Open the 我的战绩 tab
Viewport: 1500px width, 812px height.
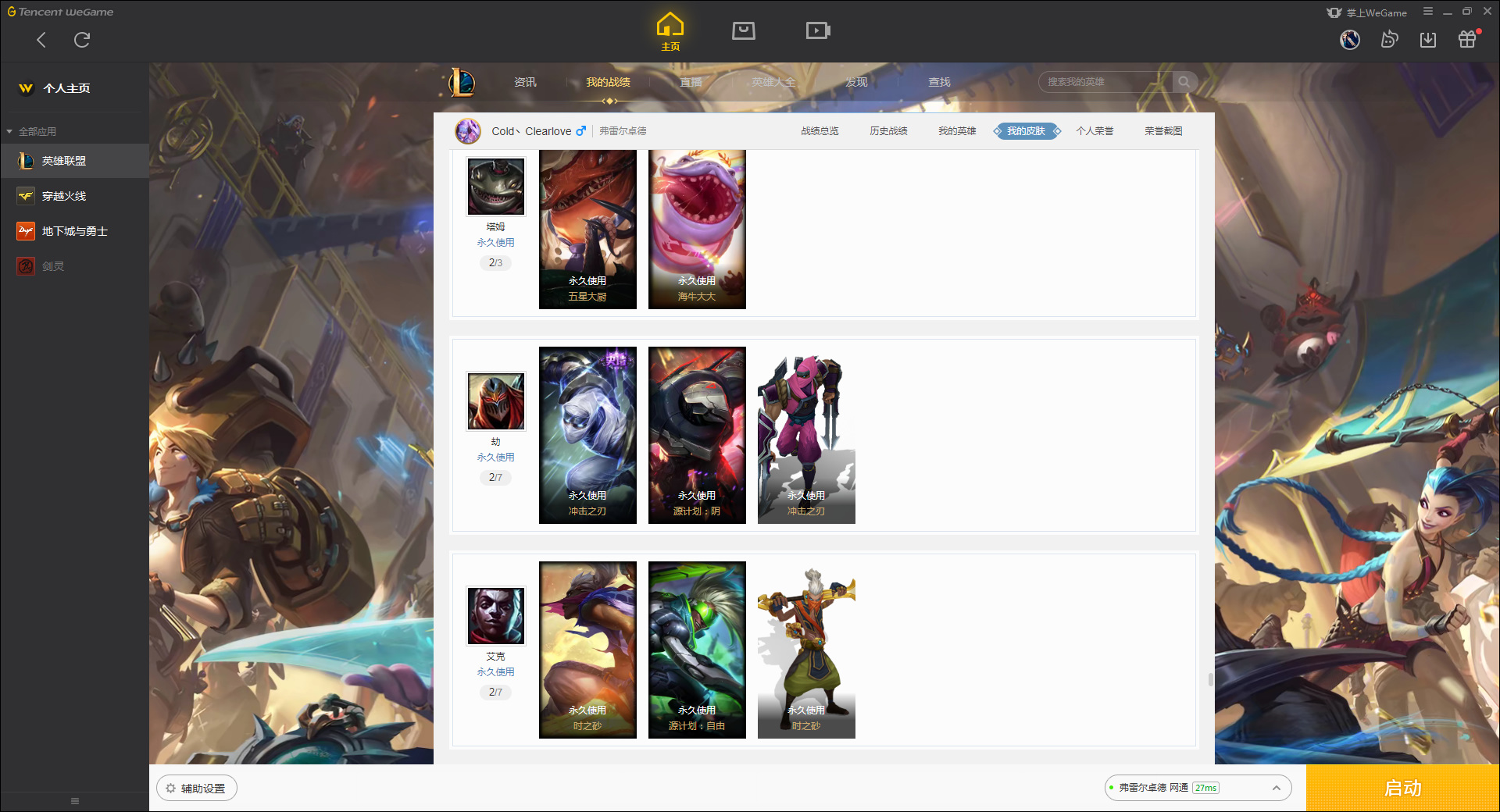[608, 82]
